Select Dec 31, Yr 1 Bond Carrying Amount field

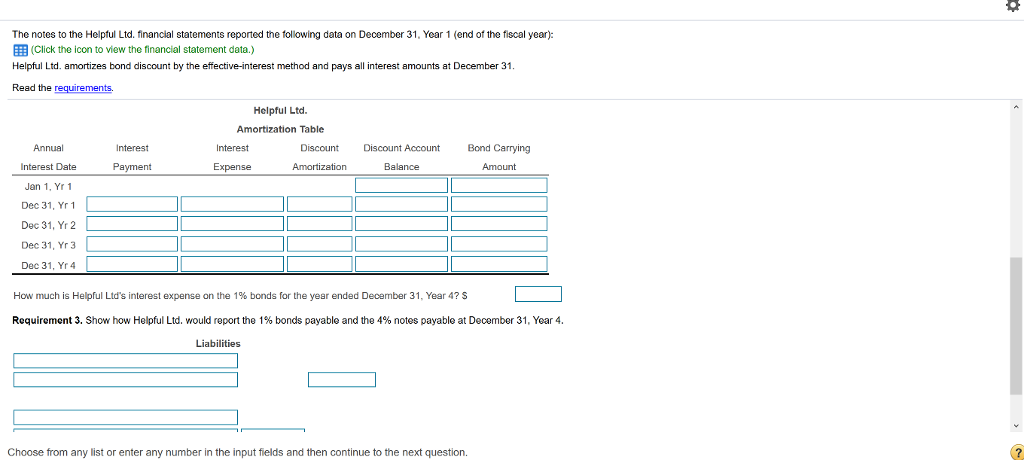point(499,204)
